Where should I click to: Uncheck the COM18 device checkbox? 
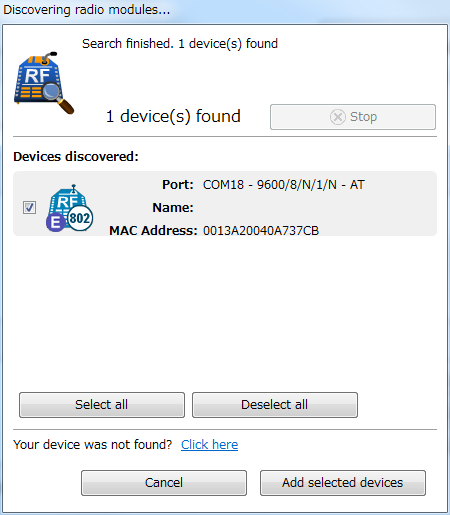coord(29,207)
